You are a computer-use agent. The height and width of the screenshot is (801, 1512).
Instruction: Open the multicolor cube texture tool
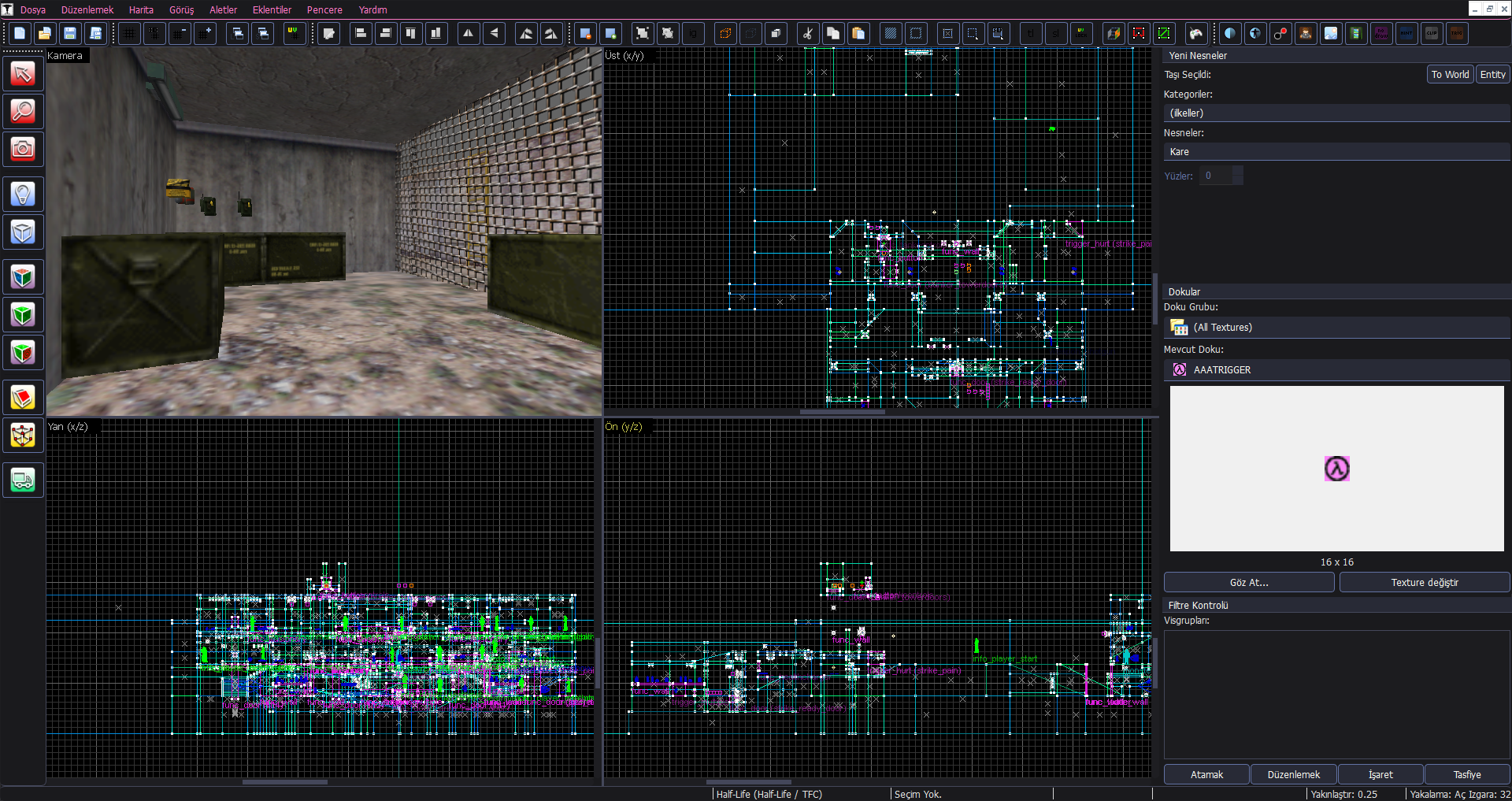pos(23,276)
